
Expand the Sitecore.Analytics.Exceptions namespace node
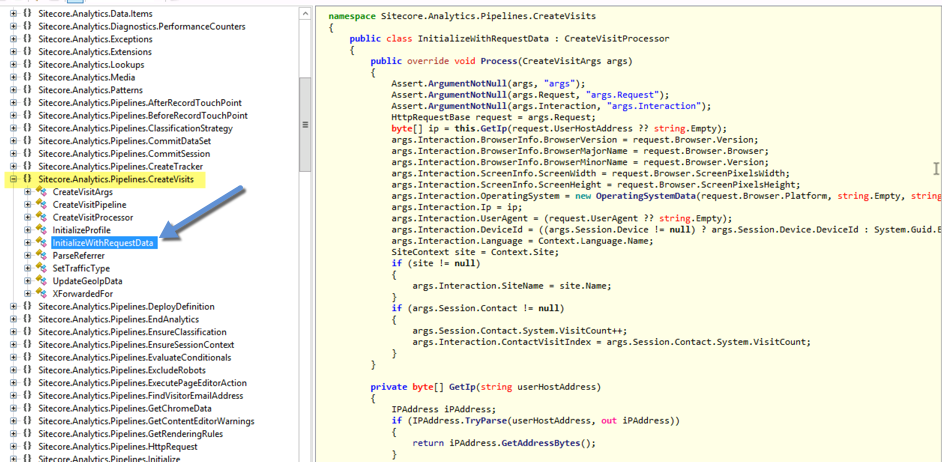(14, 39)
